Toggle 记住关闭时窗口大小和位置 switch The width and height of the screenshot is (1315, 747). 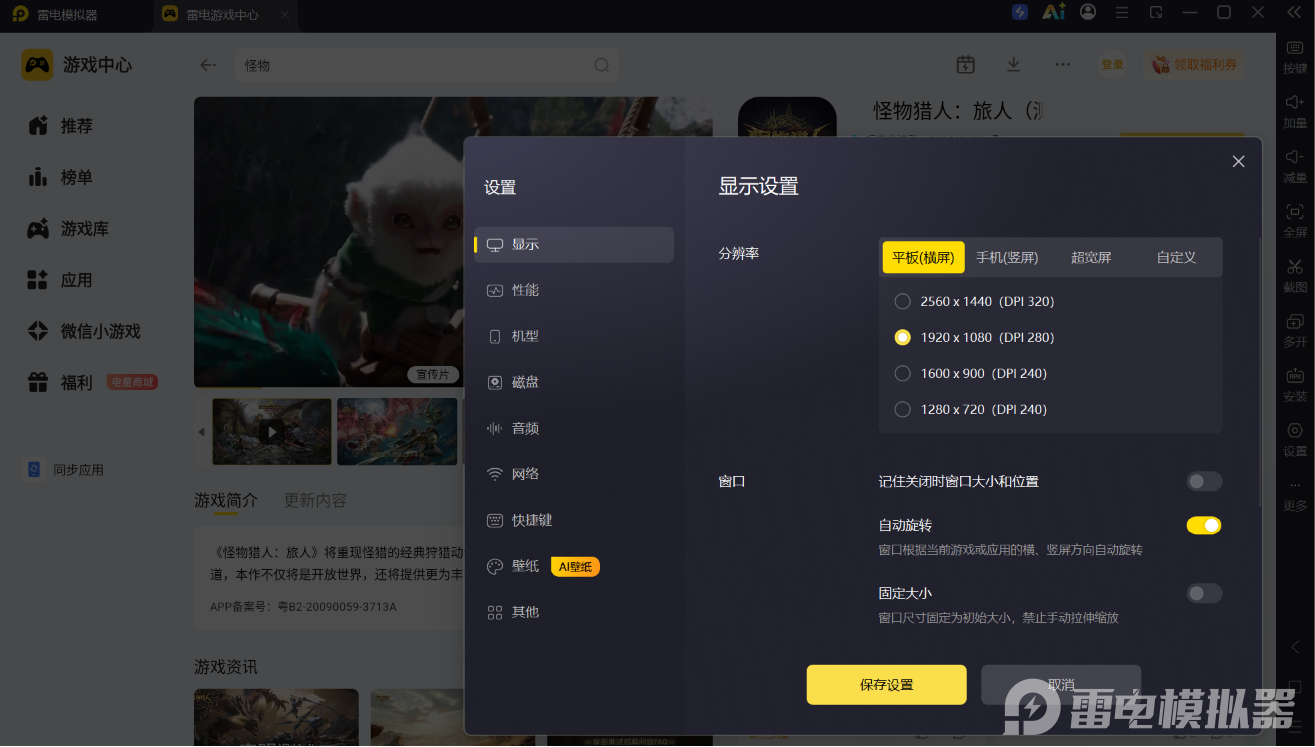pos(1204,481)
